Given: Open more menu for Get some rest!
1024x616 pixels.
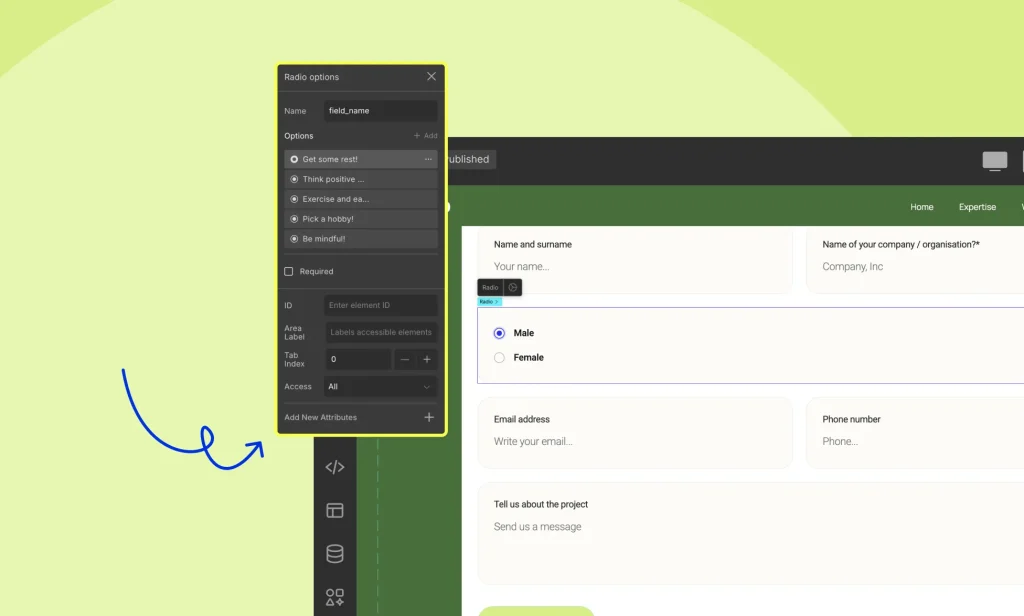Looking at the screenshot, I should tap(428, 159).
